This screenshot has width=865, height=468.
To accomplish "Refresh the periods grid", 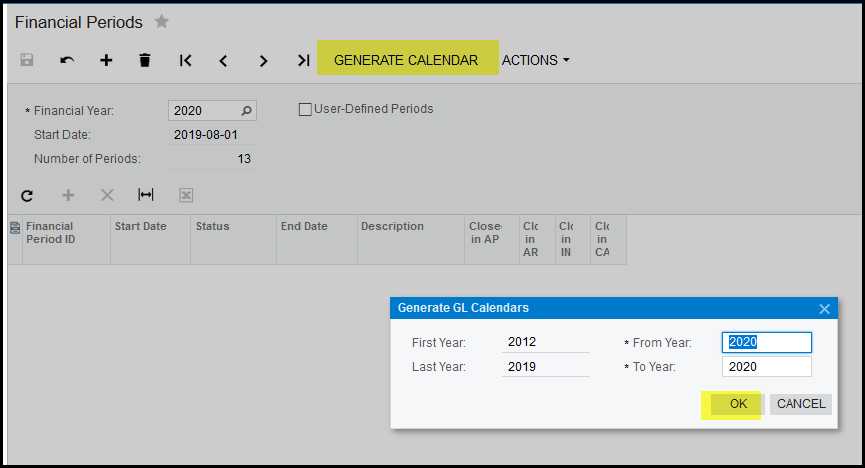I will (27, 195).
